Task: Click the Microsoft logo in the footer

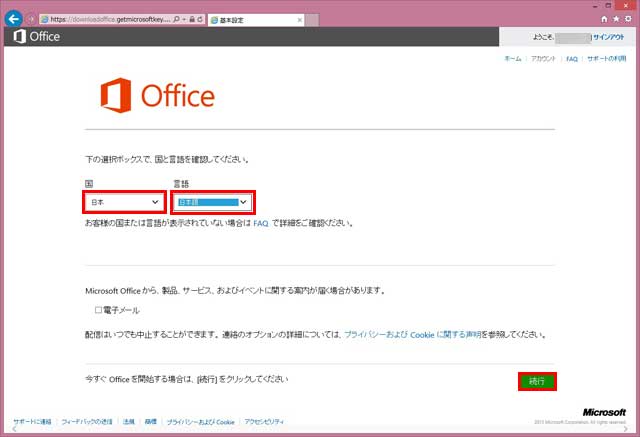Action: click(x=604, y=412)
